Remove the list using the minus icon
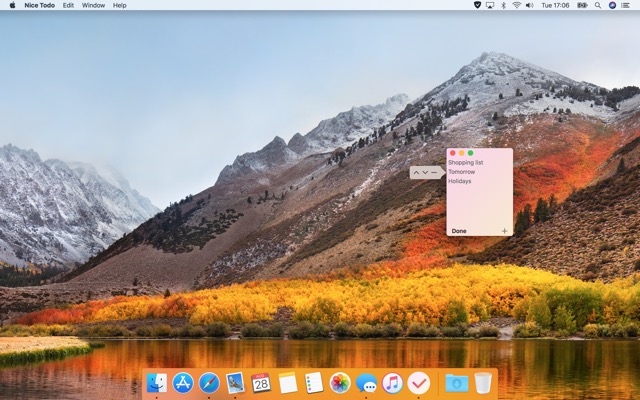The width and height of the screenshot is (640, 400). click(x=434, y=173)
